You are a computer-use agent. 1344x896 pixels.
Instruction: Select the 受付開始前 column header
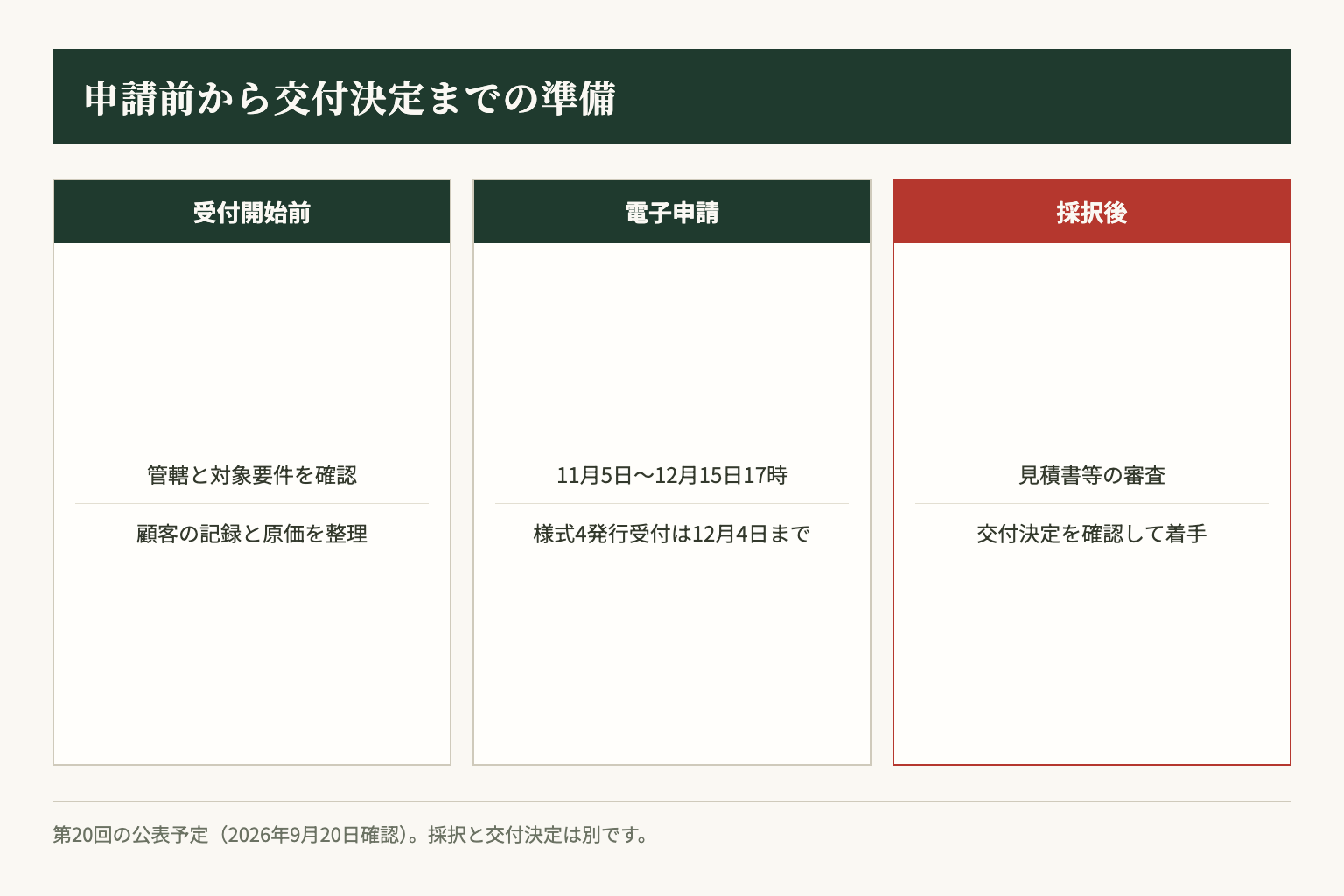[252, 212]
